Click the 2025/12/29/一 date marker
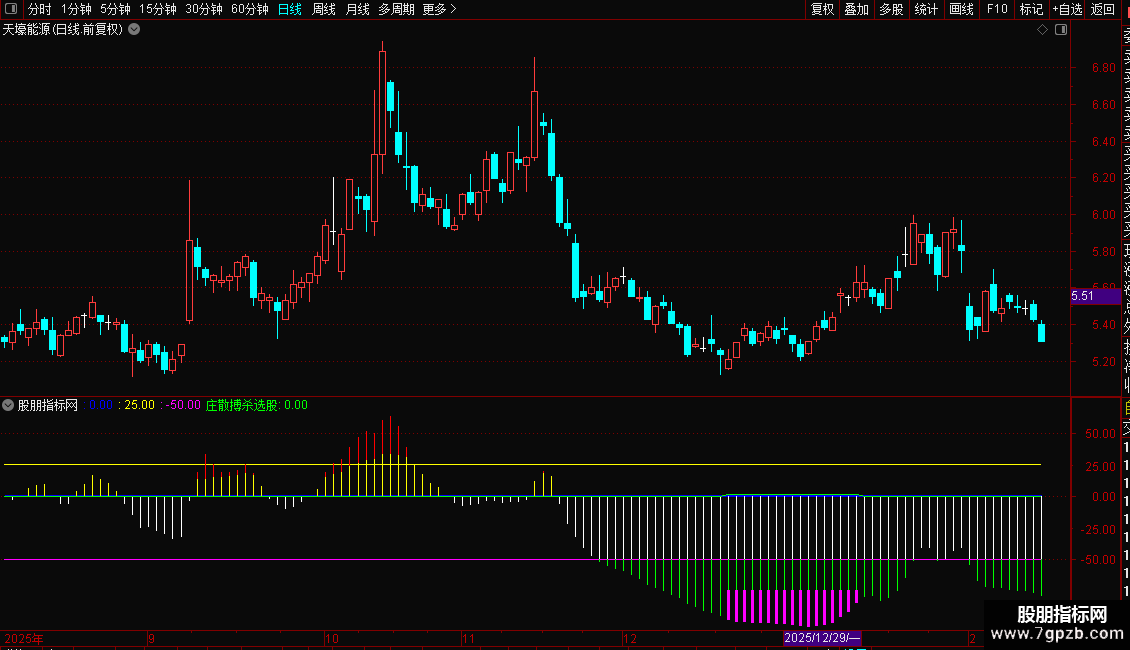Image resolution: width=1130 pixels, height=650 pixels. click(822, 638)
